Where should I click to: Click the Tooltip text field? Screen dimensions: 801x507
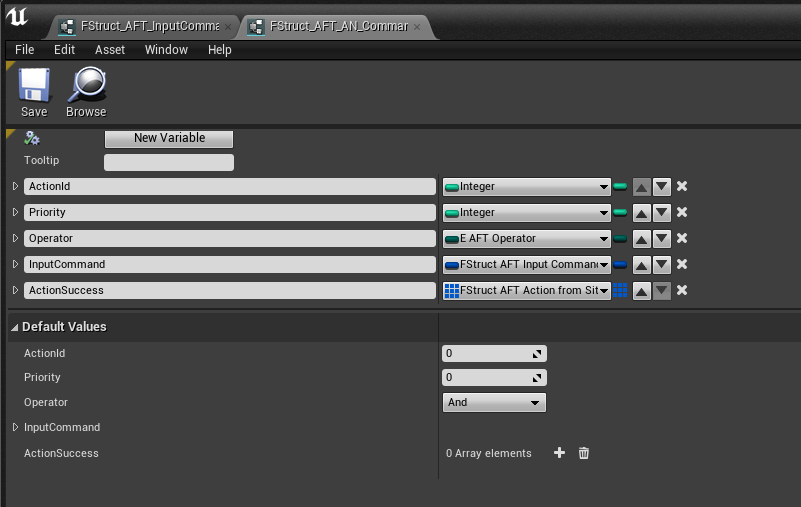(169, 161)
